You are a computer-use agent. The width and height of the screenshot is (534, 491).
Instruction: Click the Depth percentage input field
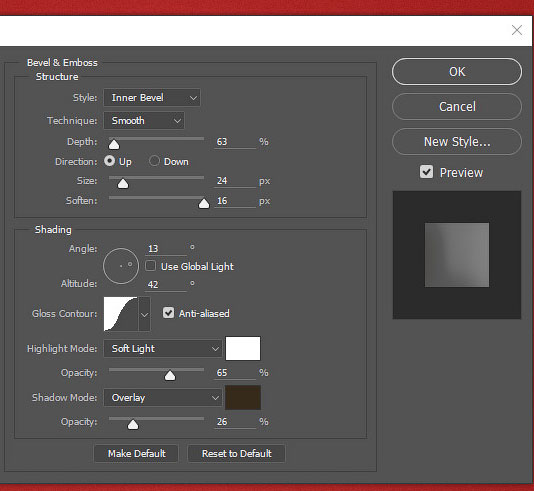tap(235, 142)
